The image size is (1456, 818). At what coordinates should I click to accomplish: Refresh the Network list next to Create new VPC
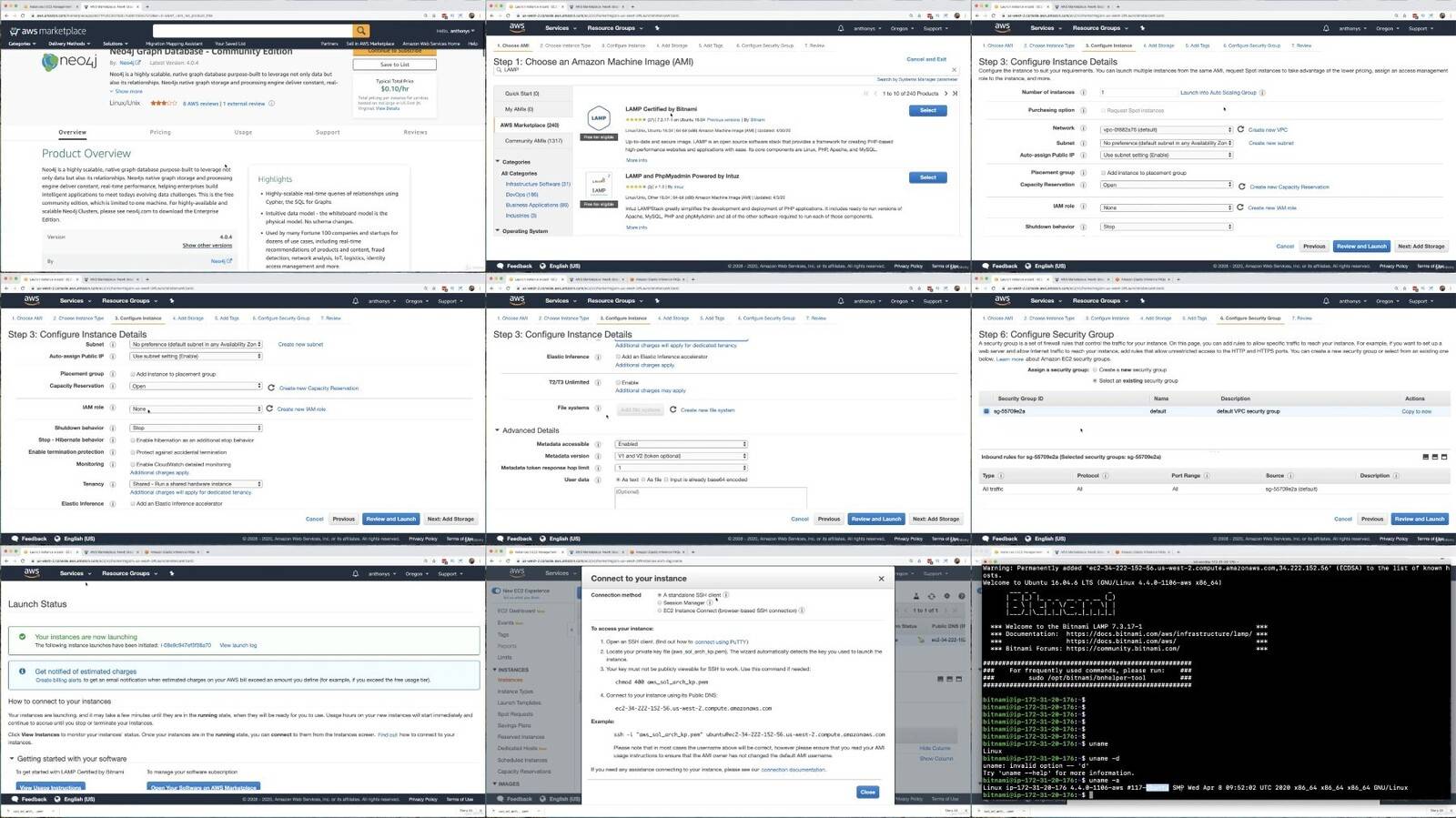tap(1240, 129)
